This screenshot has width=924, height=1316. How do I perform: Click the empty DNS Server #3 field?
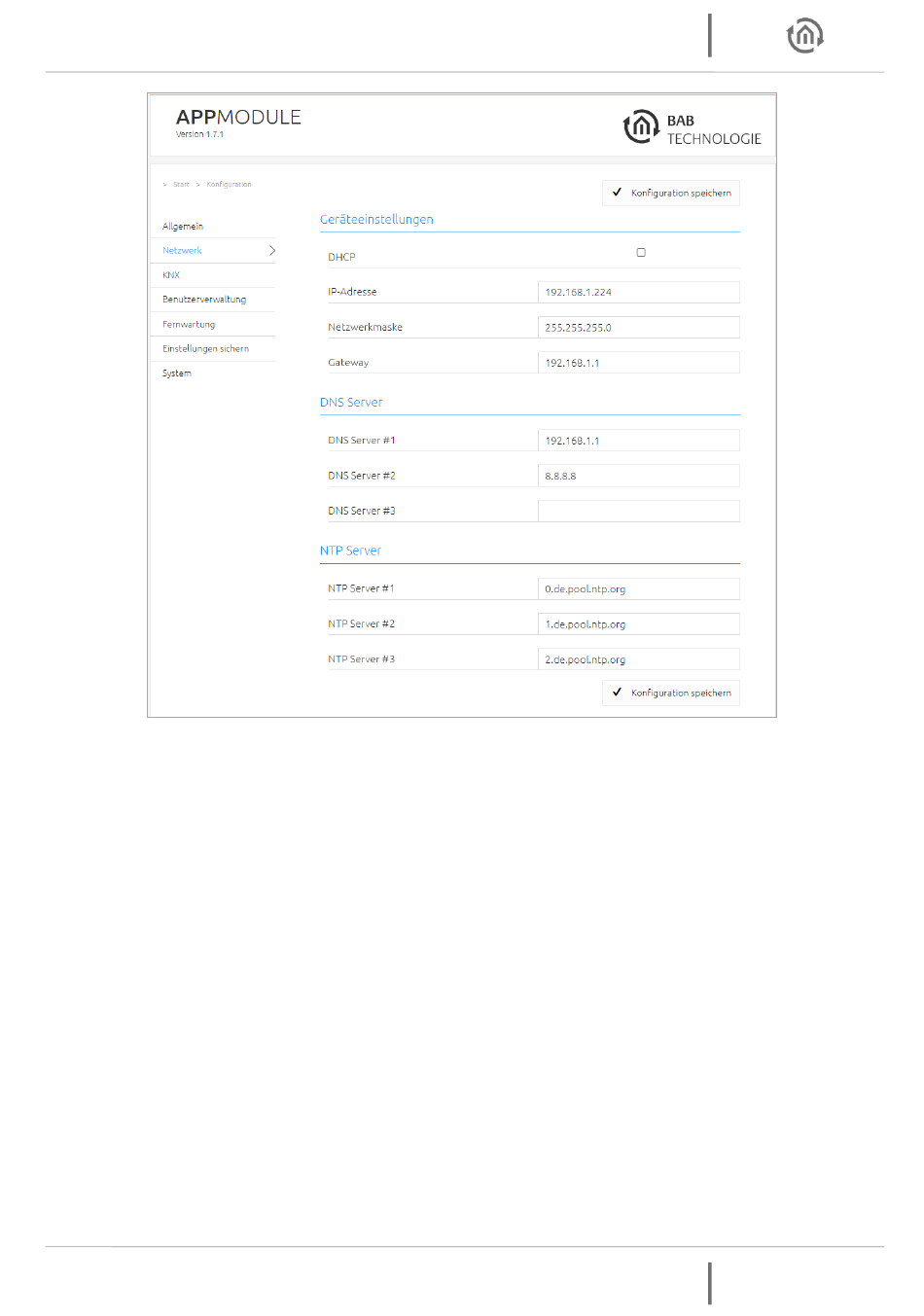638,512
